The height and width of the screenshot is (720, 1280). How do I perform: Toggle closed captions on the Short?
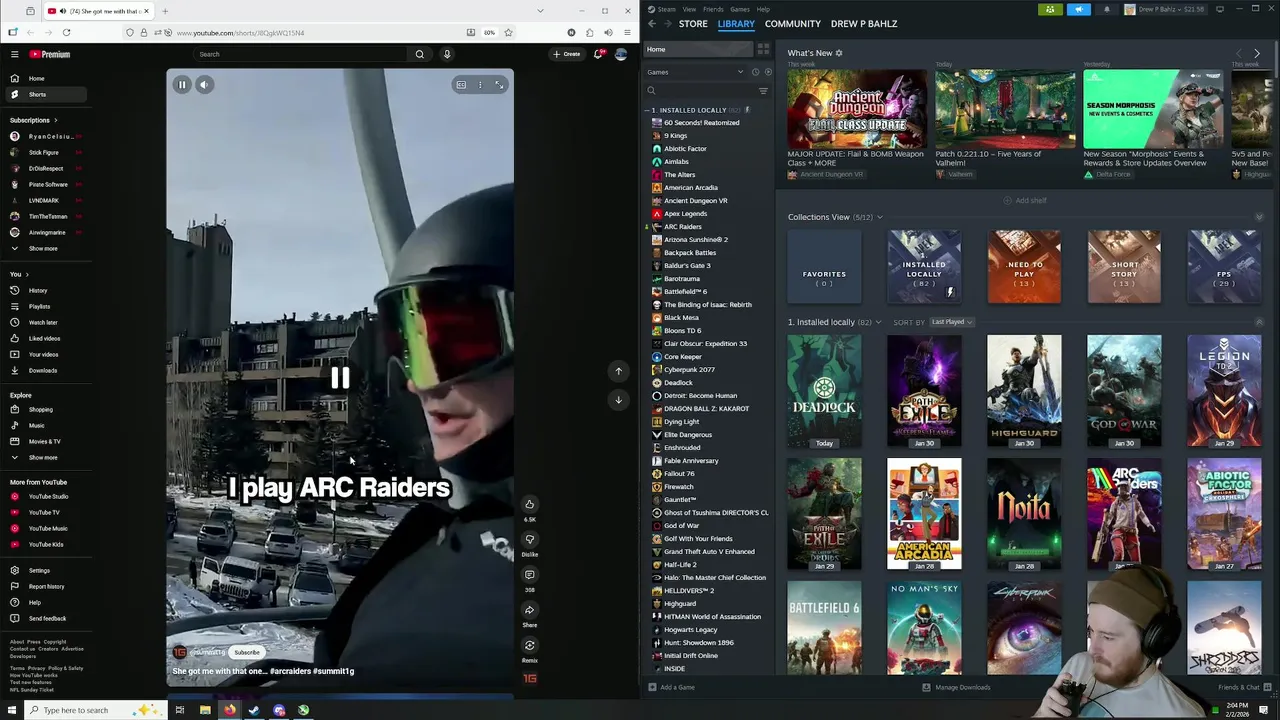[x=461, y=85]
